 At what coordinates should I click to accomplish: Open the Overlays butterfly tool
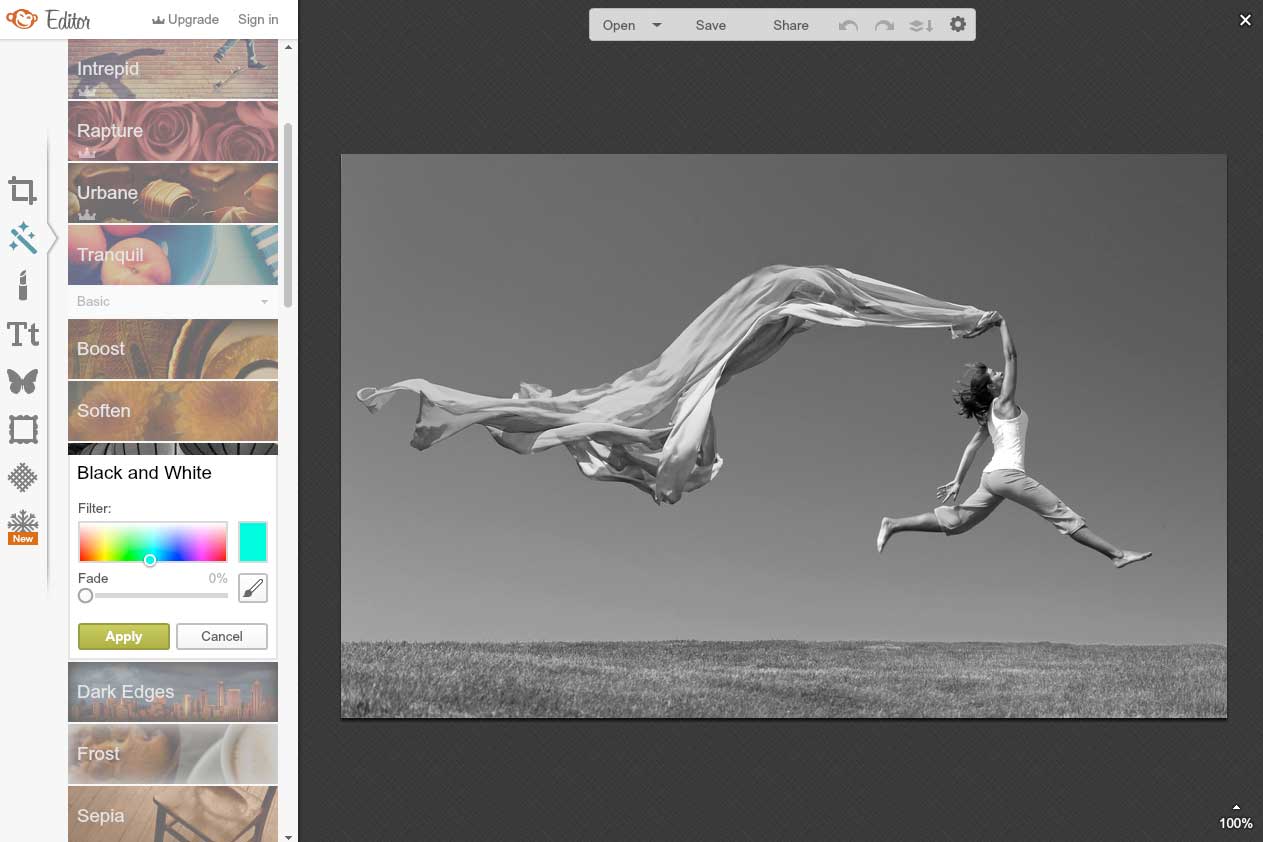23,381
